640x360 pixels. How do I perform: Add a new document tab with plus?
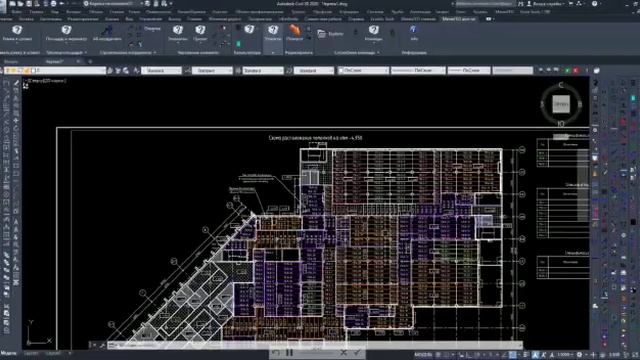click(90, 62)
